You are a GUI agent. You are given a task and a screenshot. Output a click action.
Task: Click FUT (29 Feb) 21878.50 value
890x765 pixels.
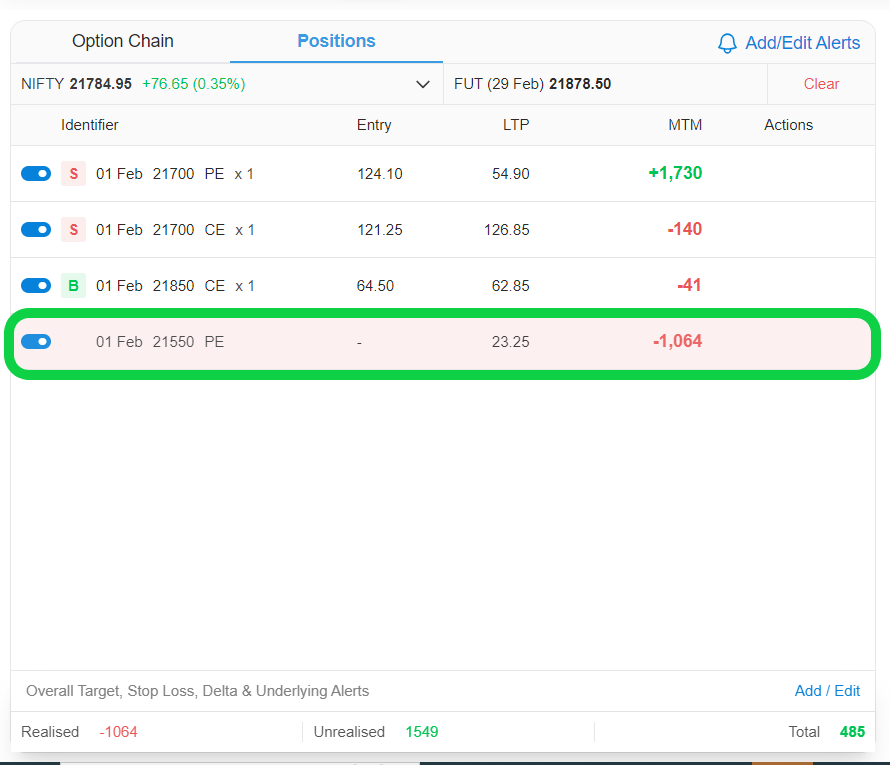pos(580,84)
